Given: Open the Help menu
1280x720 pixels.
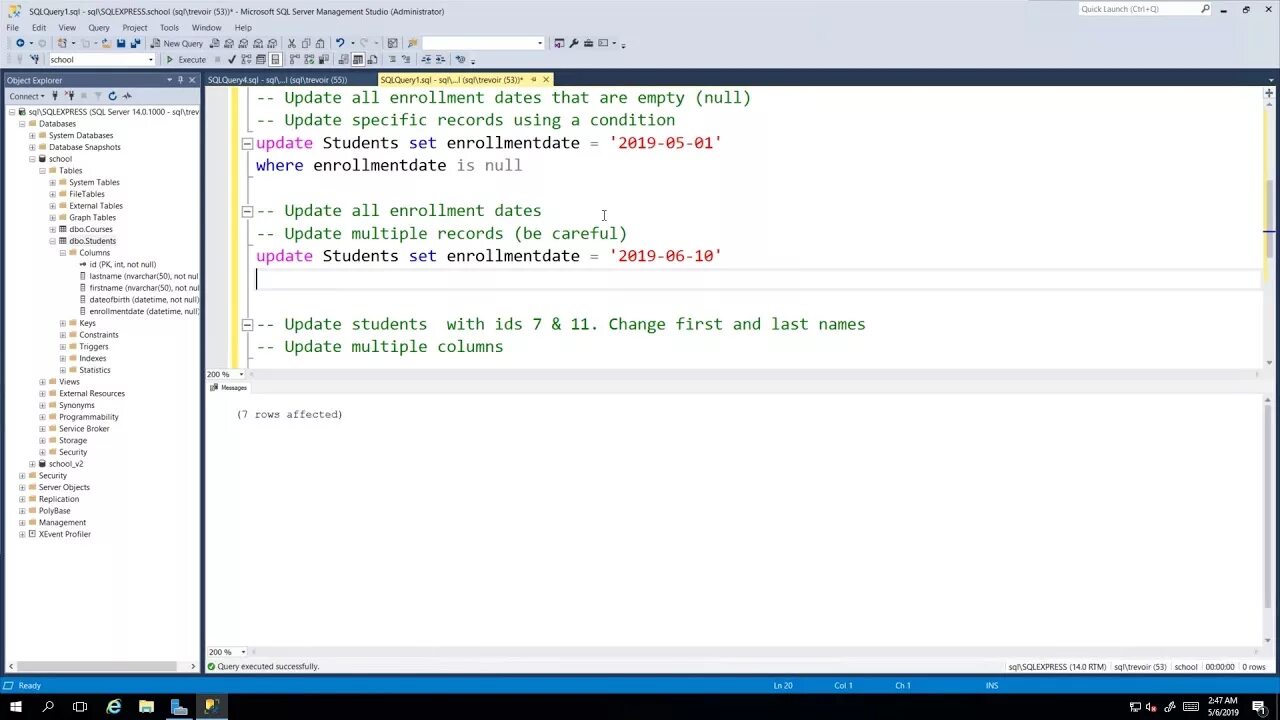Looking at the screenshot, I should click(x=243, y=27).
